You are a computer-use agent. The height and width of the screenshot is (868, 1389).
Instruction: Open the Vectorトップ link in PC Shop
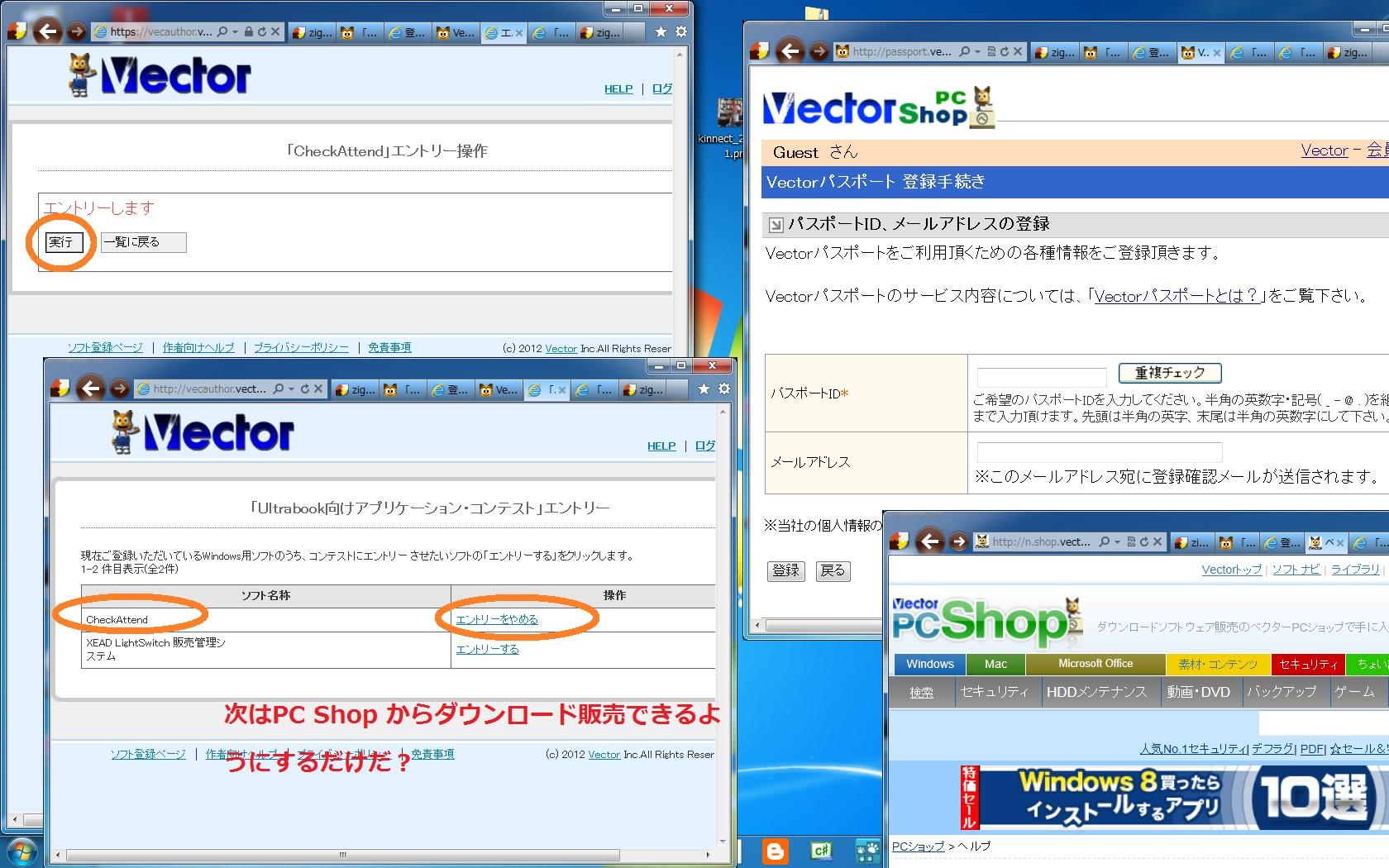[1232, 570]
